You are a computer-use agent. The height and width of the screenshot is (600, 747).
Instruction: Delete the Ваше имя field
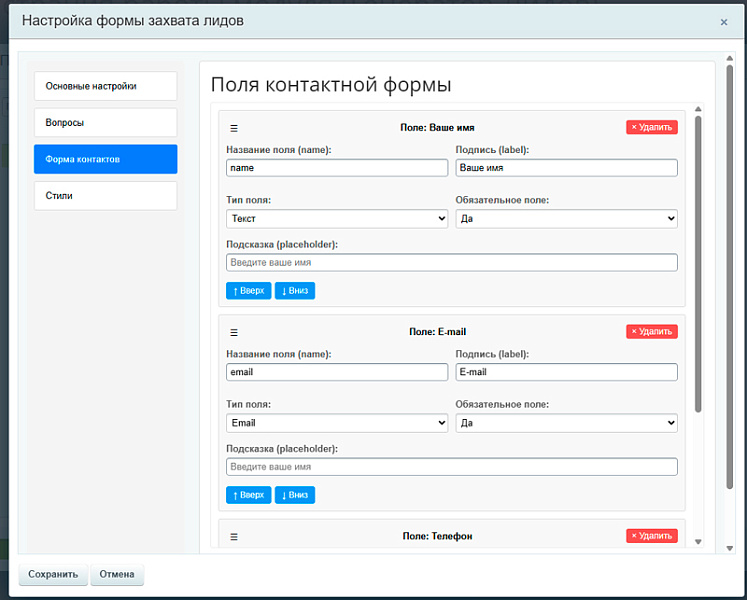pos(651,127)
